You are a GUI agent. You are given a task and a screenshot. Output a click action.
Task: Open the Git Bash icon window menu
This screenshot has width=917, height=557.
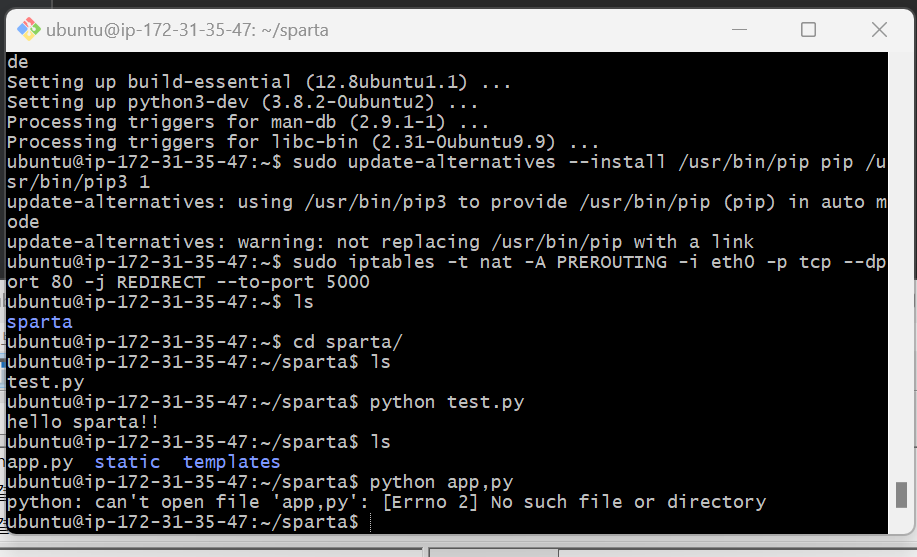click(x=28, y=29)
